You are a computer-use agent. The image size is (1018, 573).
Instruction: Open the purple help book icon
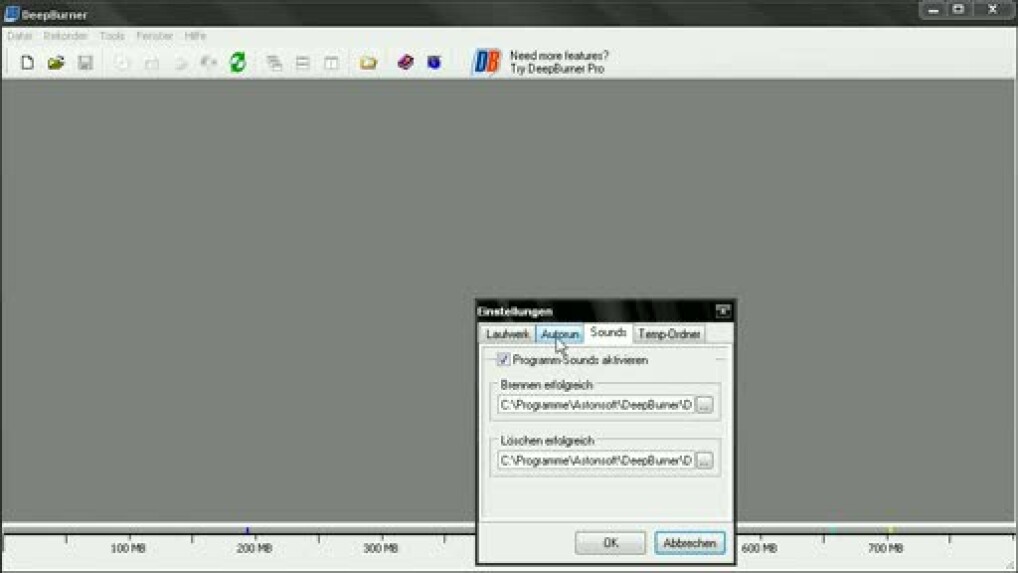(405, 63)
